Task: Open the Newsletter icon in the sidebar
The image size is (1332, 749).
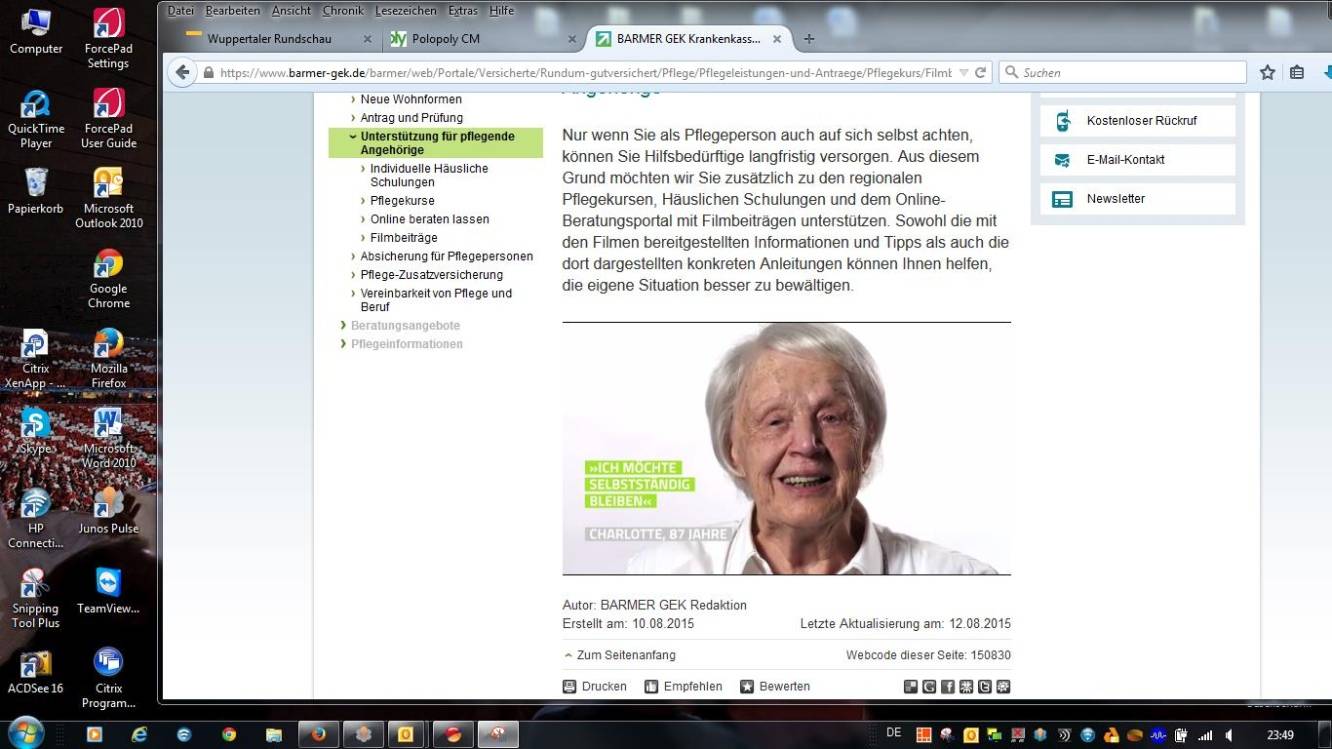Action: 1061,198
